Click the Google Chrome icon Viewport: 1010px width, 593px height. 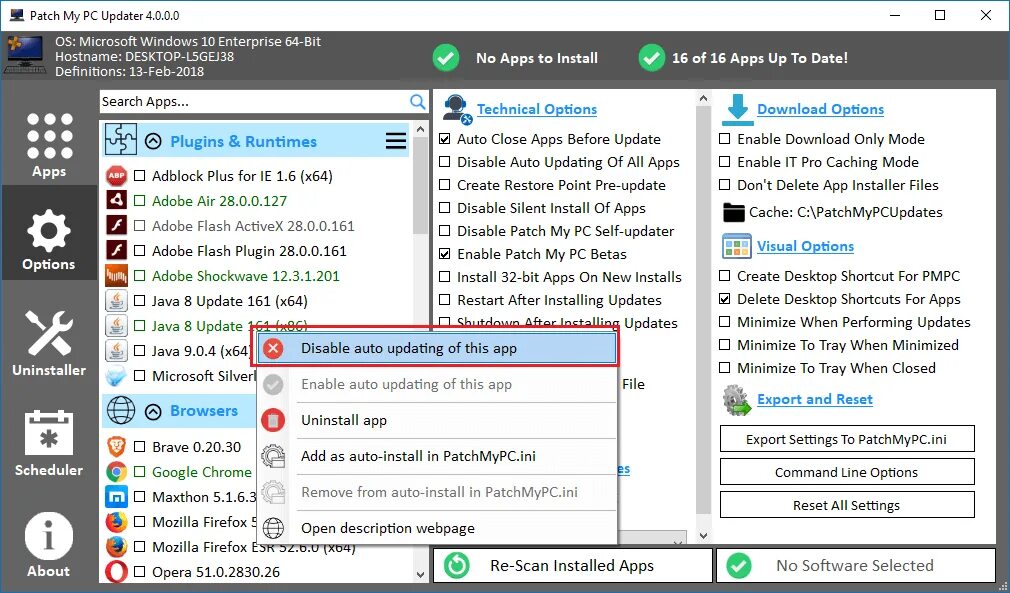[117, 472]
